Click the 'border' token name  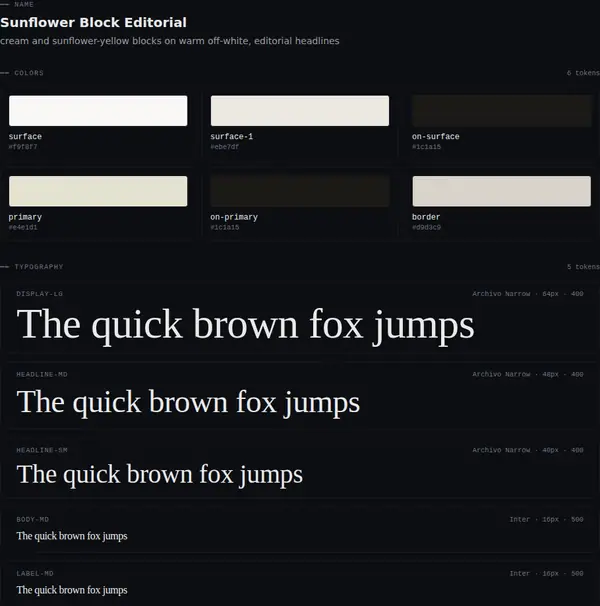click(426, 217)
